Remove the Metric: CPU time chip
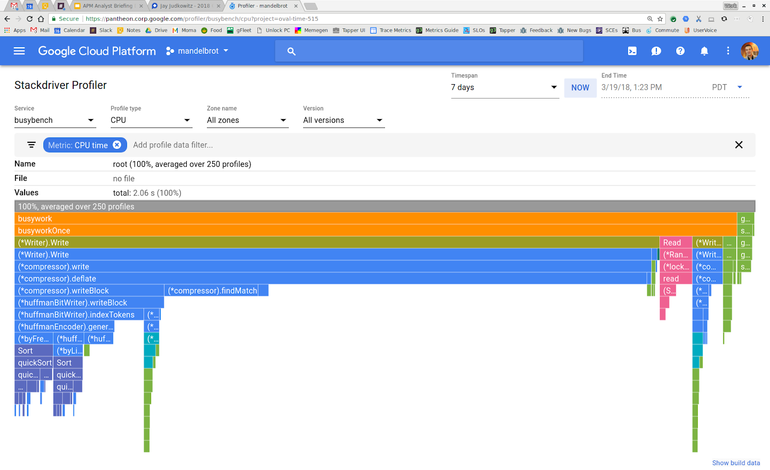Screen dimensions: 770x470 coord(117,145)
